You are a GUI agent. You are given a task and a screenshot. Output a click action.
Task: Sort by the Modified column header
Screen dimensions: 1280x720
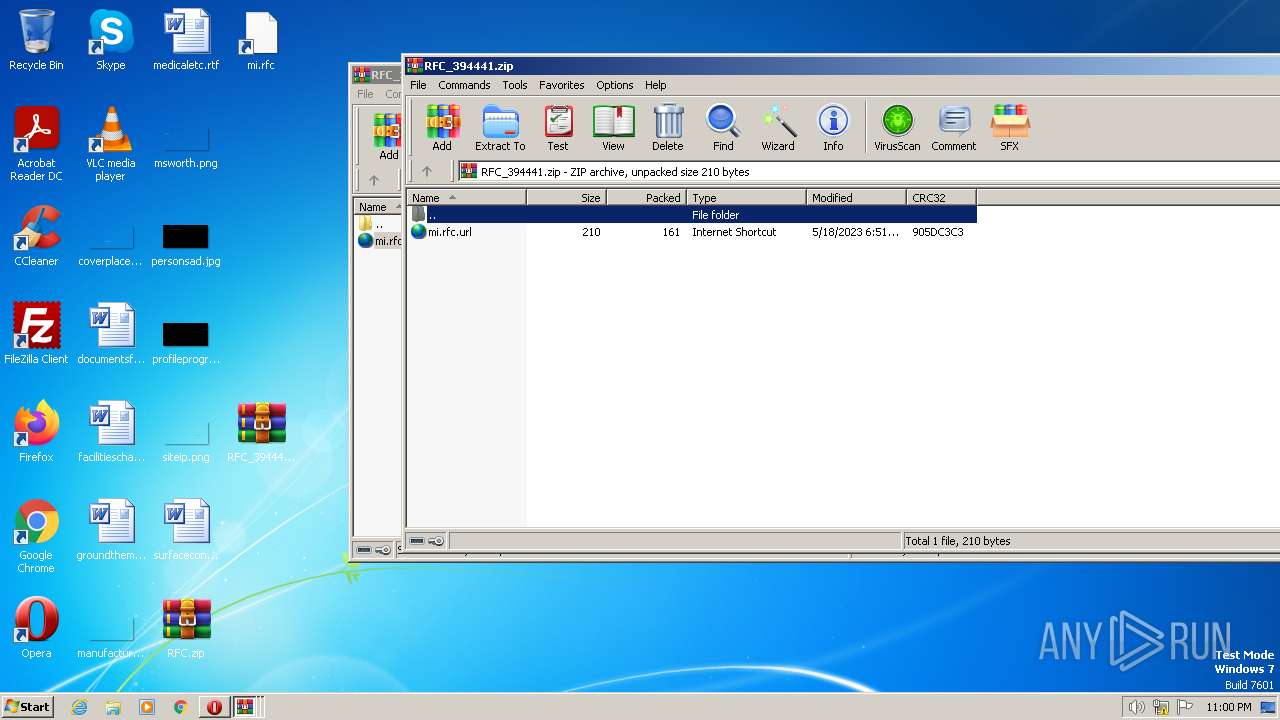tap(856, 198)
